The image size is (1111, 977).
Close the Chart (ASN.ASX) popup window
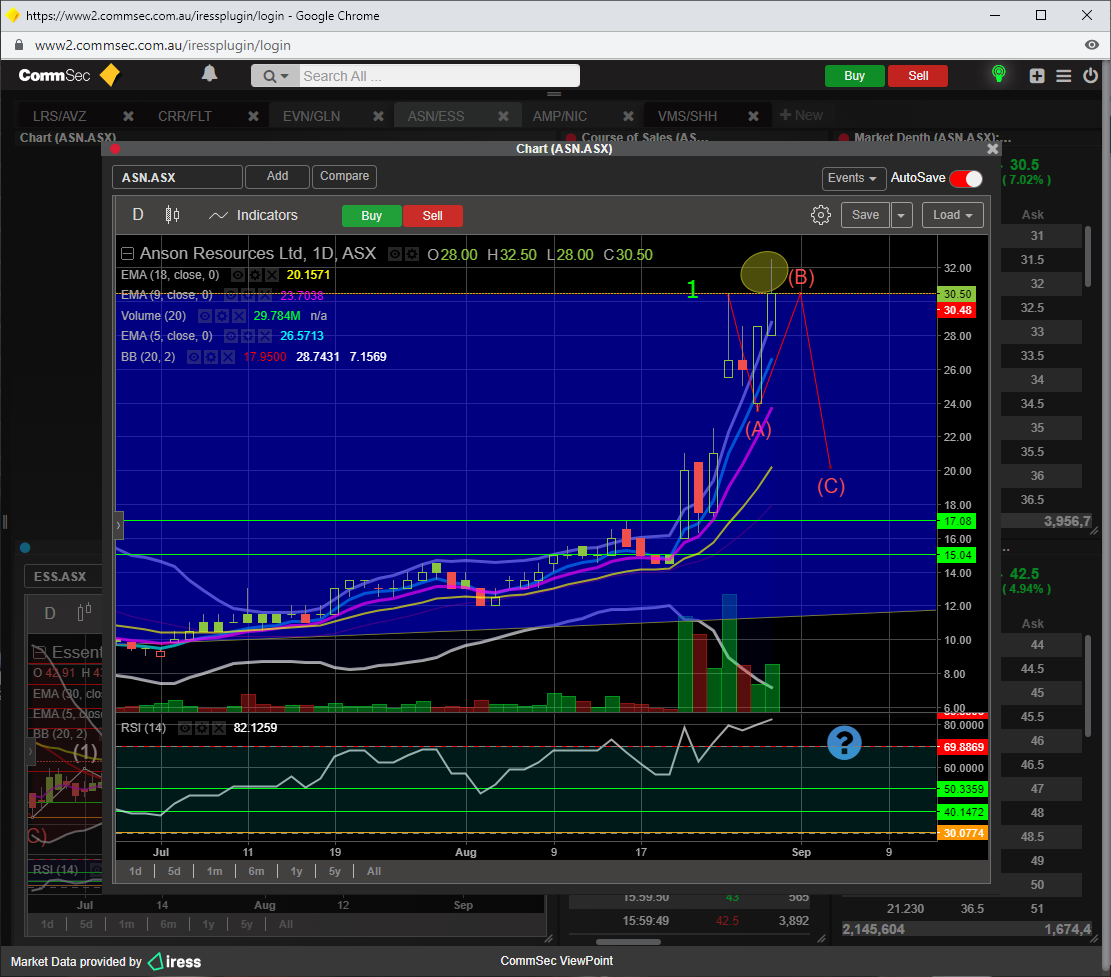(x=993, y=149)
